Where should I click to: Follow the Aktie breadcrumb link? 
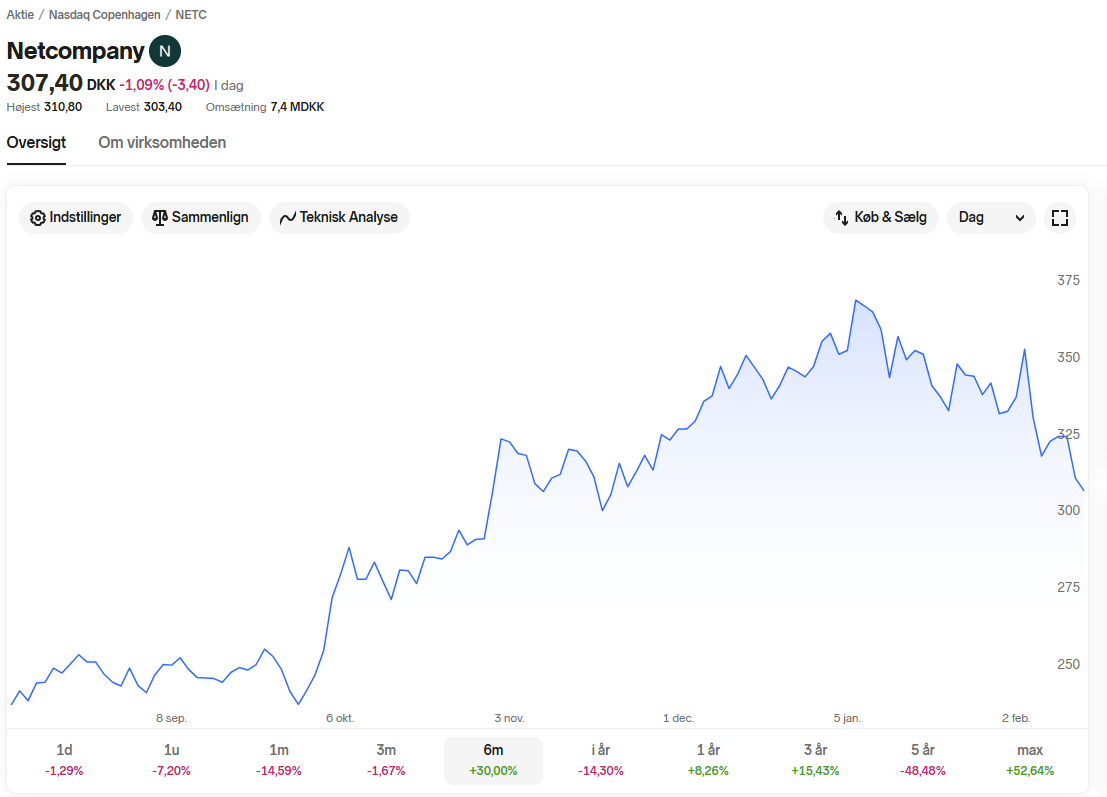click(20, 15)
